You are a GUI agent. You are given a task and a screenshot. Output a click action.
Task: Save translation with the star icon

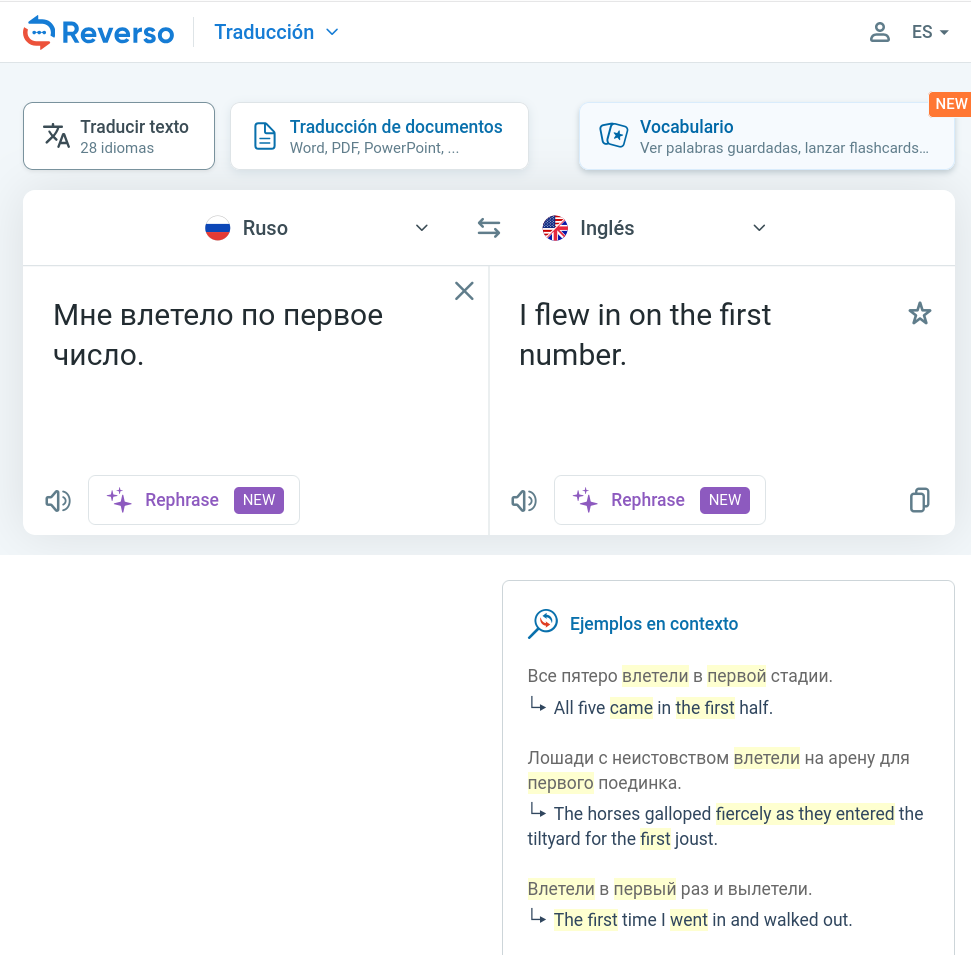pos(919,315)
